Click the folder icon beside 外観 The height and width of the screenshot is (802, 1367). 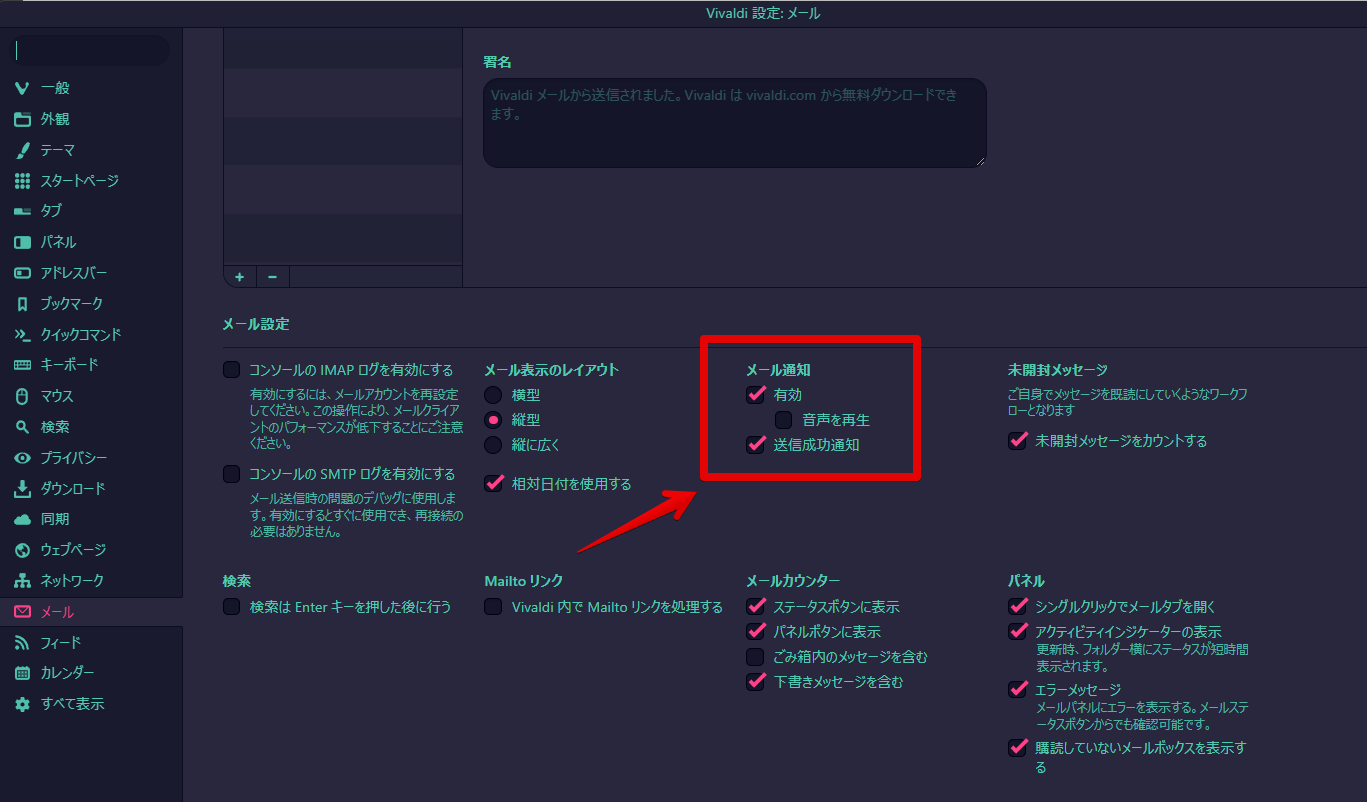(x=22, y=119)
